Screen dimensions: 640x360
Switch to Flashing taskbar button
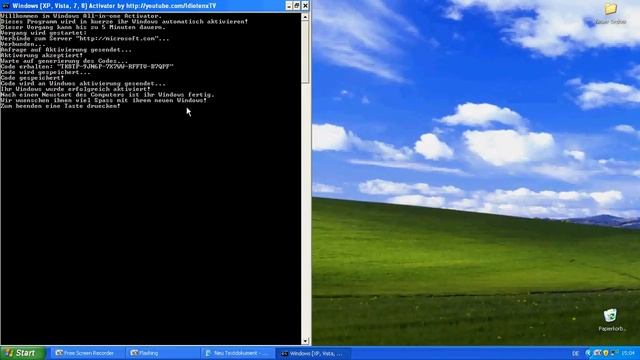point(161,353)
